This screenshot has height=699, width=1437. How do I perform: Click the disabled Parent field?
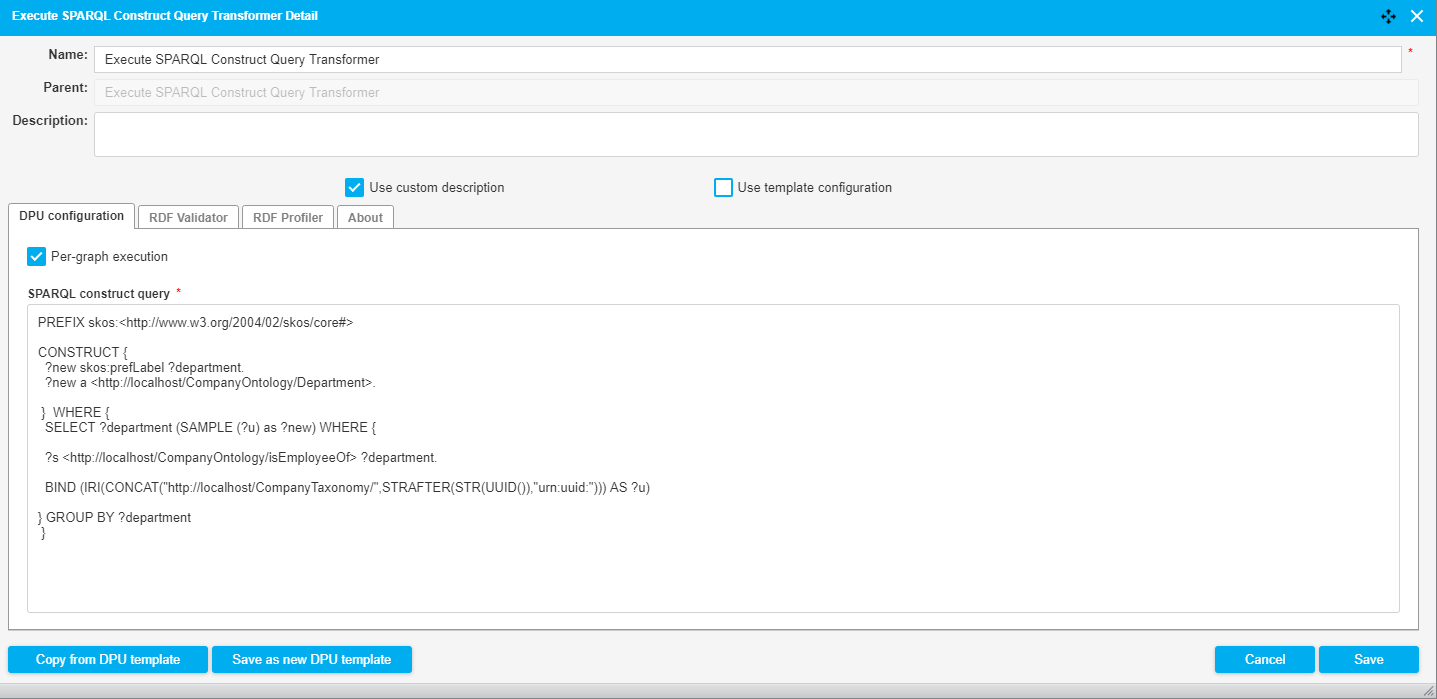(755, 93)
